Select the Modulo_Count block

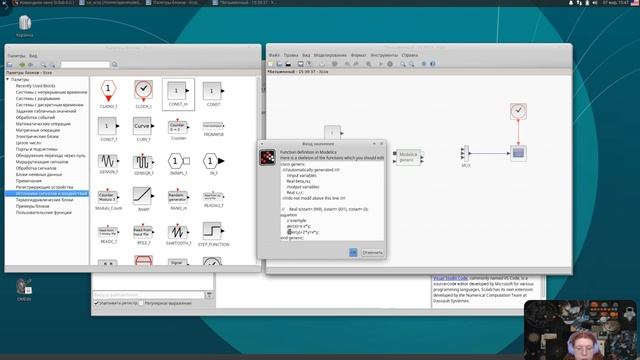pos(108,199)
